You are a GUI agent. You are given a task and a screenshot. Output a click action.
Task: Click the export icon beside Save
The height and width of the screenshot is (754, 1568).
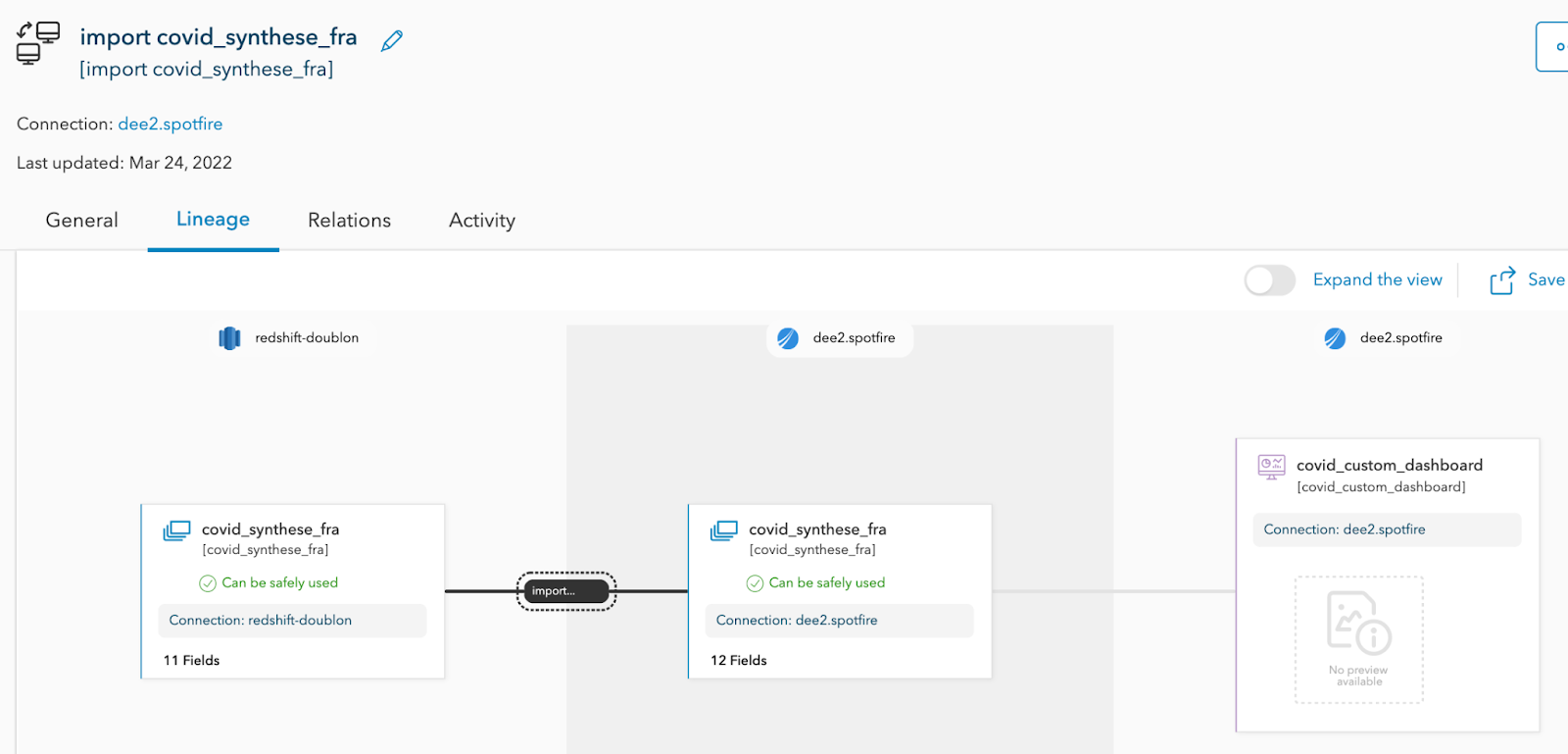(x=1502, y=280)
